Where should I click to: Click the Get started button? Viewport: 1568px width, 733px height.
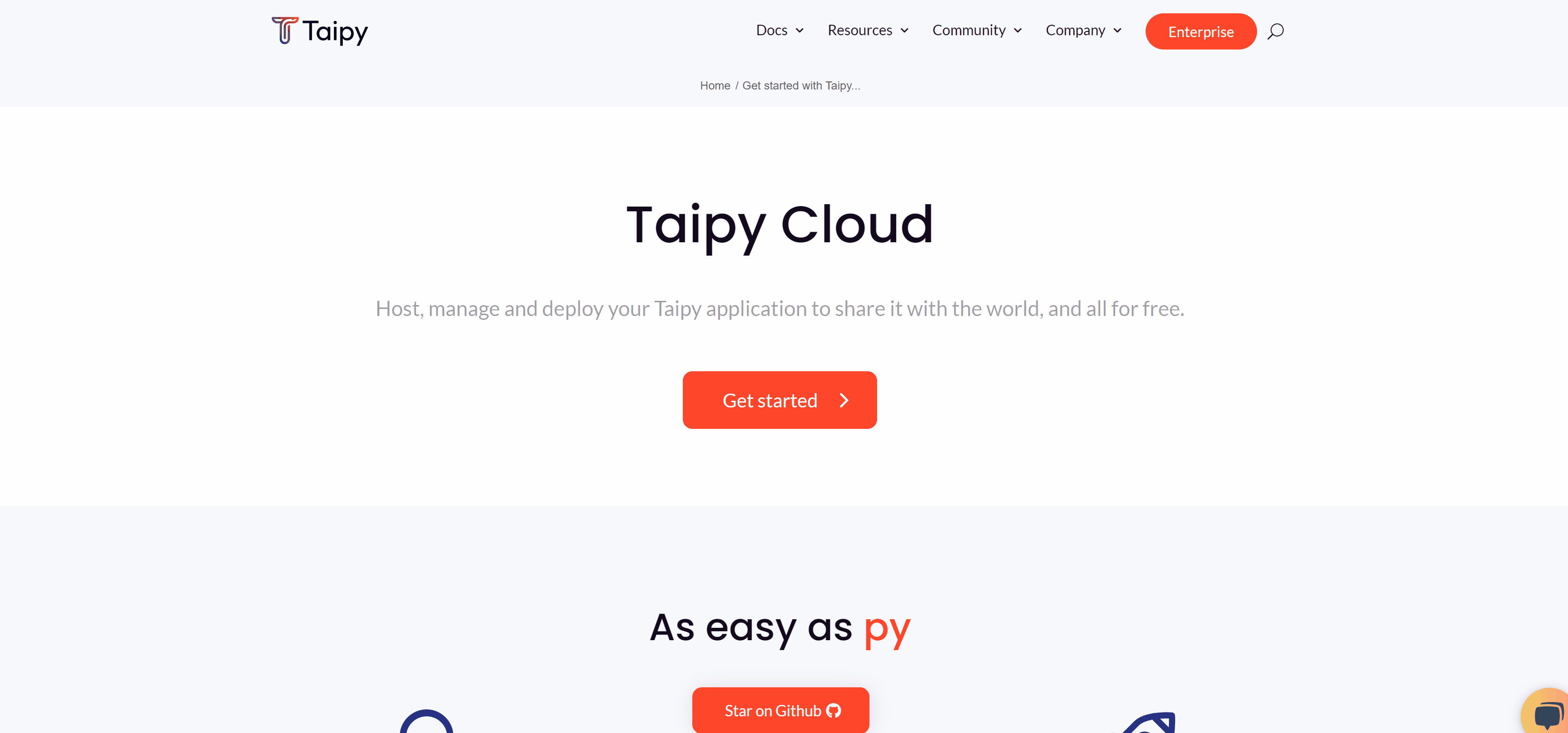[x=780, y=400]
